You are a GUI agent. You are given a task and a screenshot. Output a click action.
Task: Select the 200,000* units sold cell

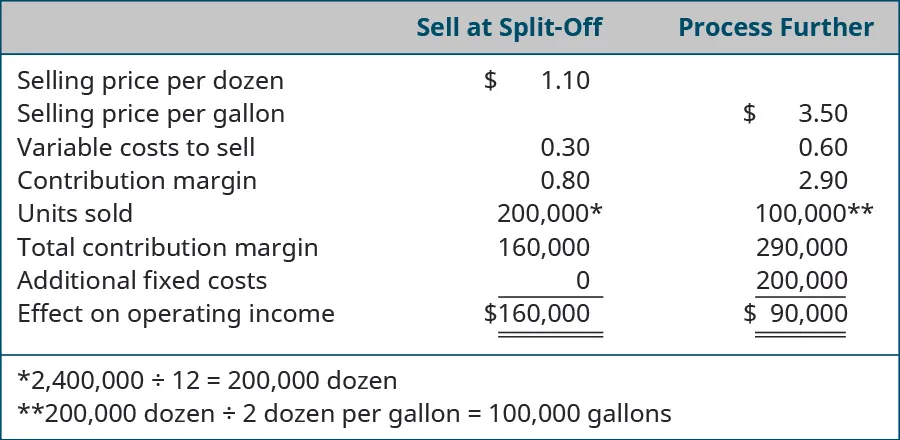click(x=549, y=214)
